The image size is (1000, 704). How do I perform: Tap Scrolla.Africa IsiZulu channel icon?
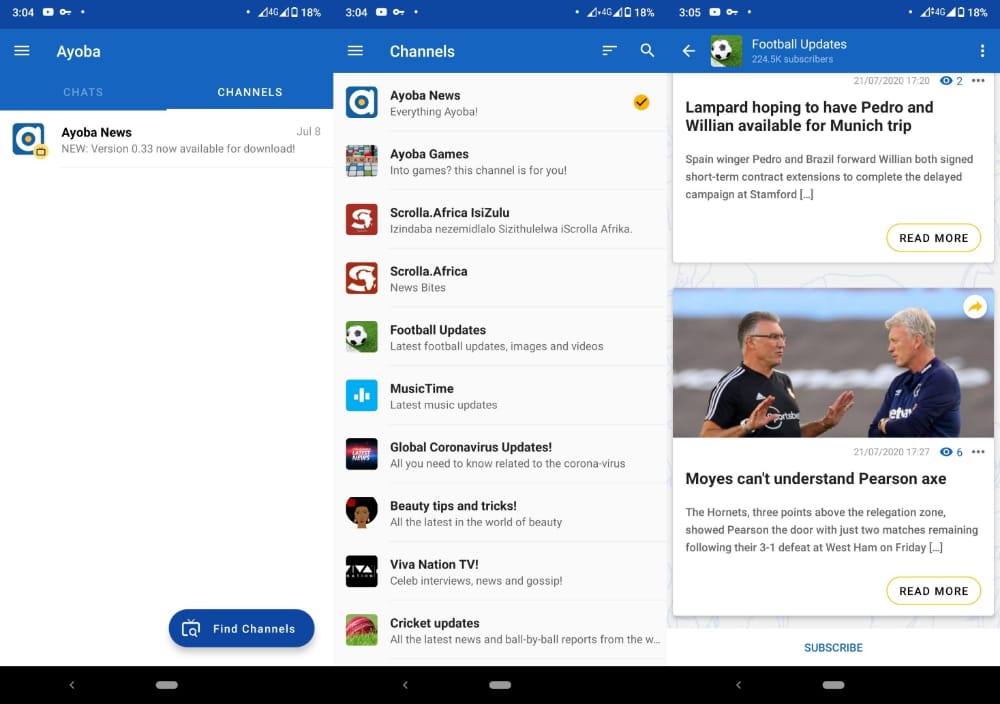coord(362,219)
